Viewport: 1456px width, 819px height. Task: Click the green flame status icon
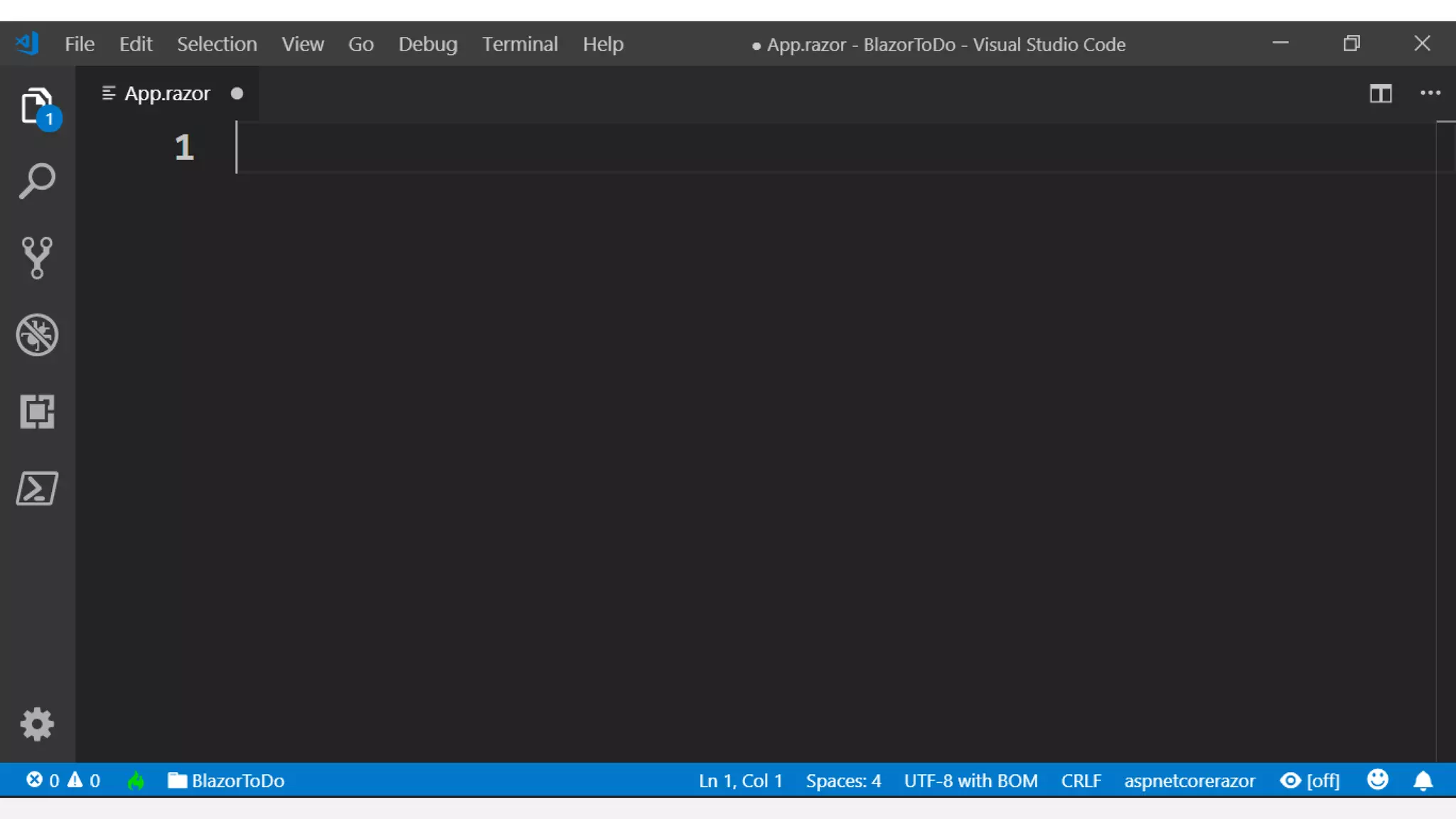136,781
